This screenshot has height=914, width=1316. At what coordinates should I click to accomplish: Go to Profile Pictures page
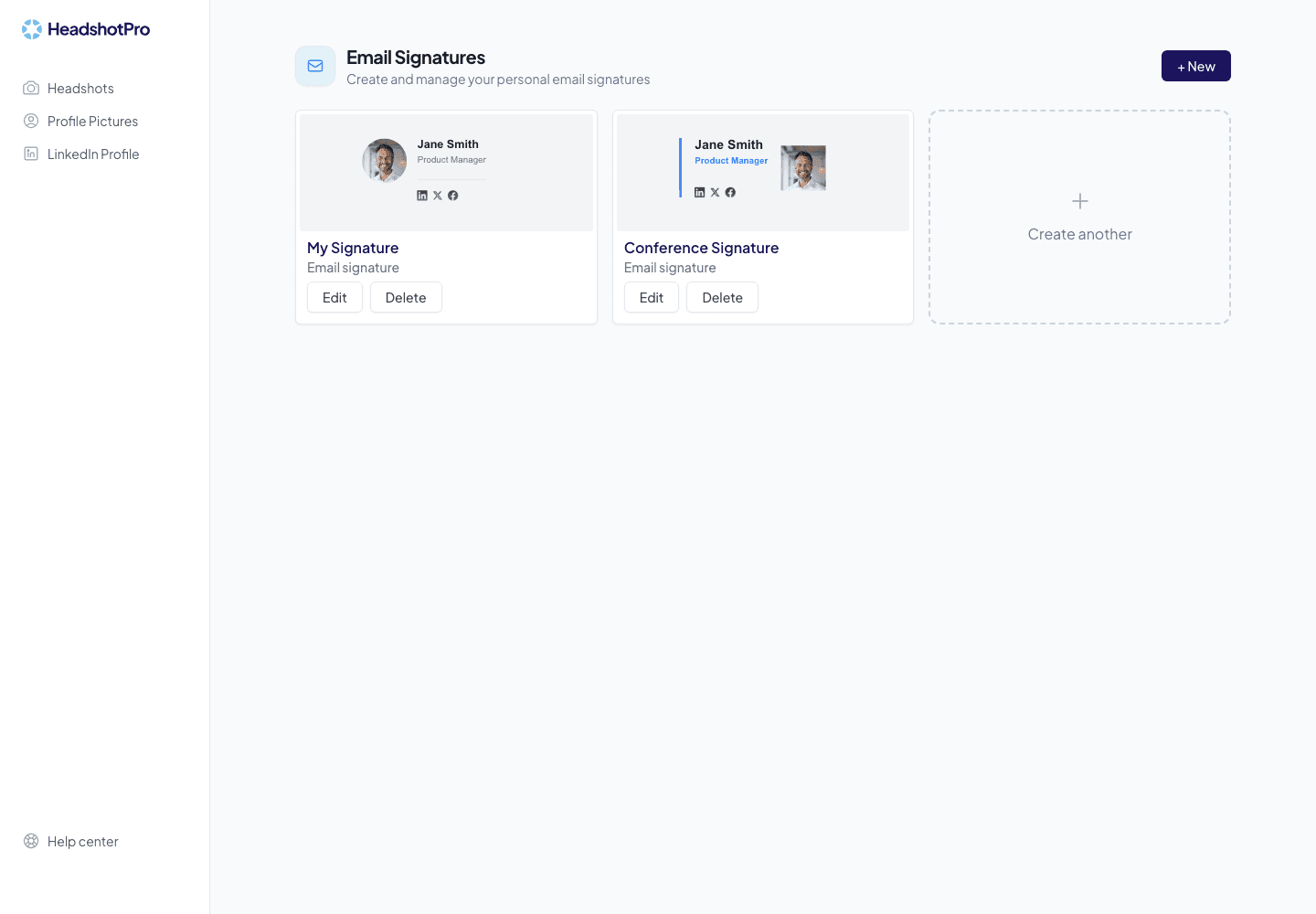coord(92,121)
